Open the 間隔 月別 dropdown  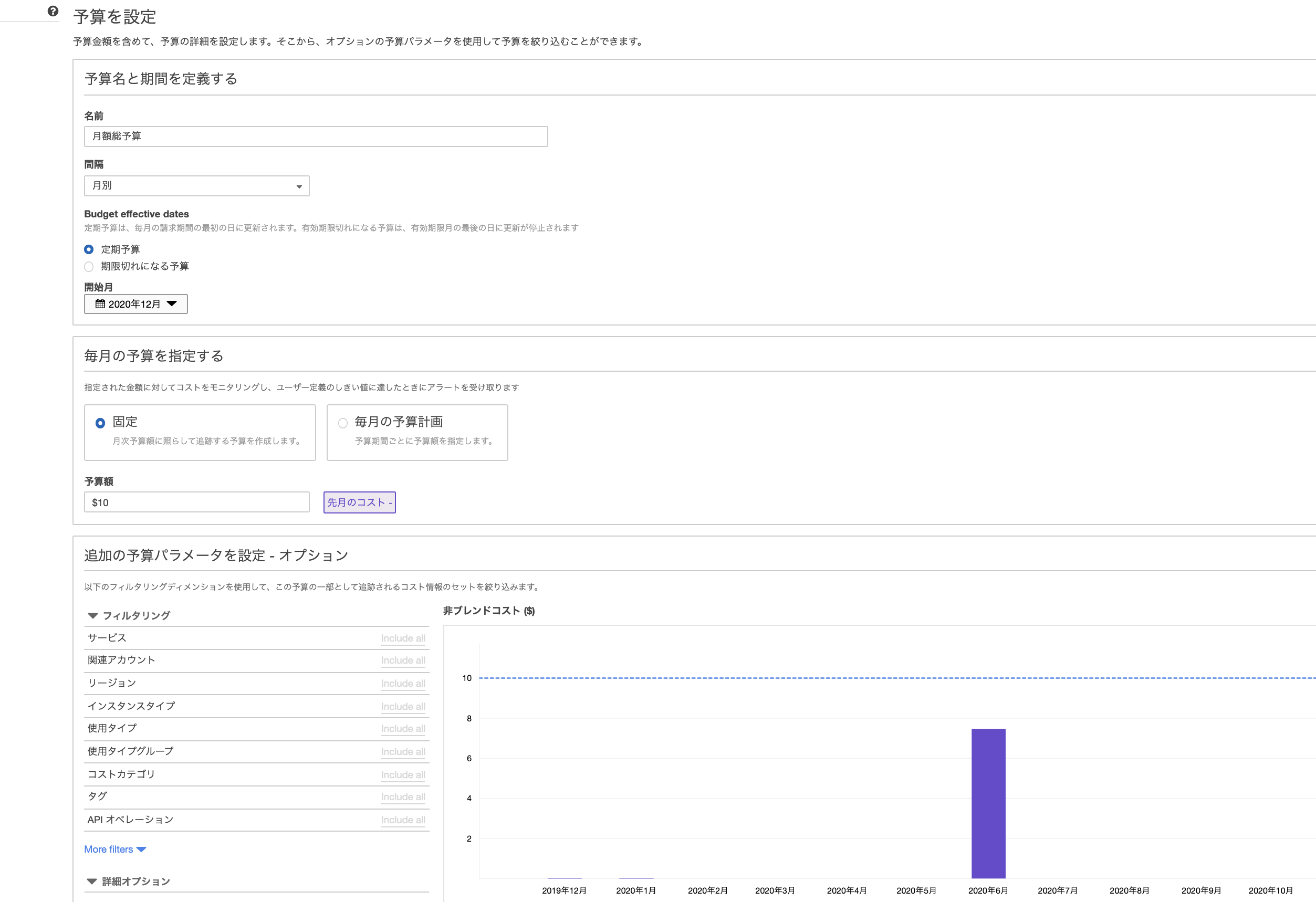coord(196,186)
